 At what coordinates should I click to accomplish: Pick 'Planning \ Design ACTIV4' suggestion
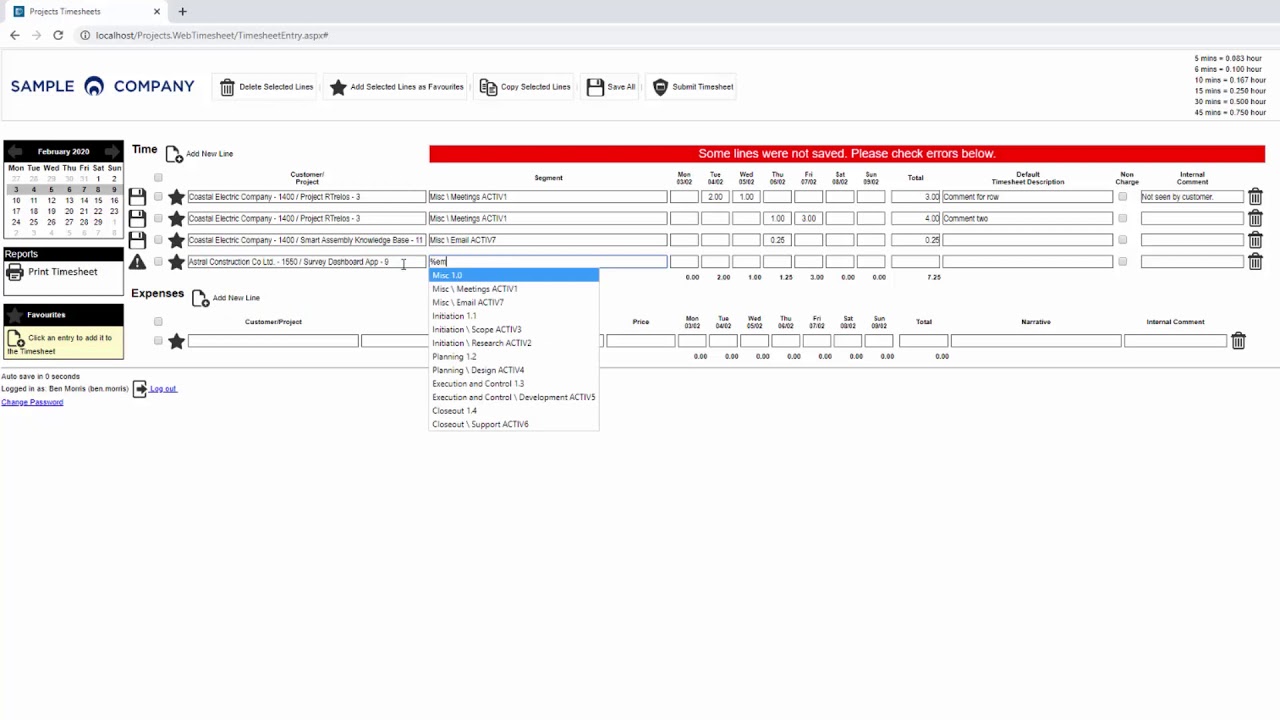click(514, 370)
